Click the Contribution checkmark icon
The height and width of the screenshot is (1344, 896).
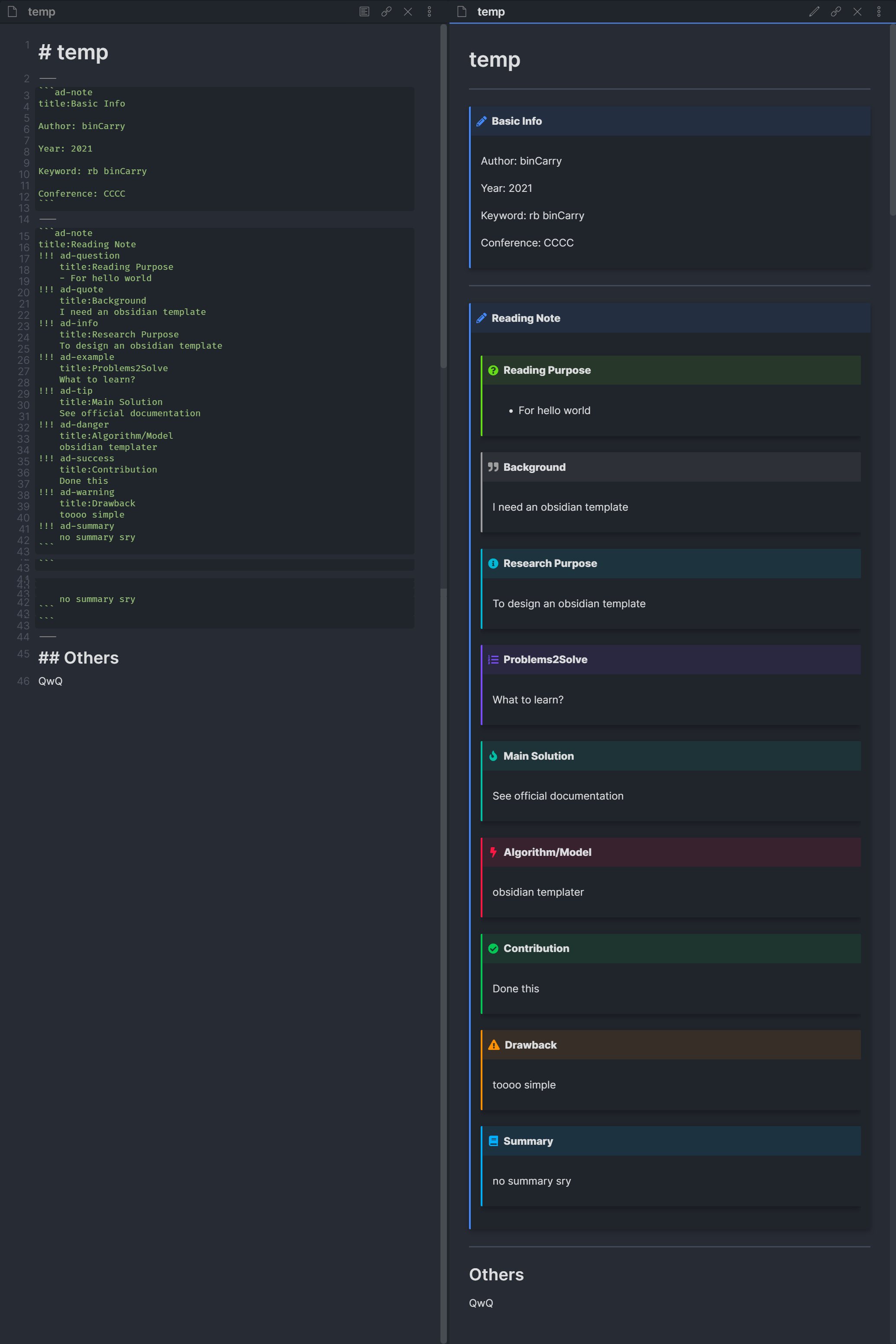(492, 948)
